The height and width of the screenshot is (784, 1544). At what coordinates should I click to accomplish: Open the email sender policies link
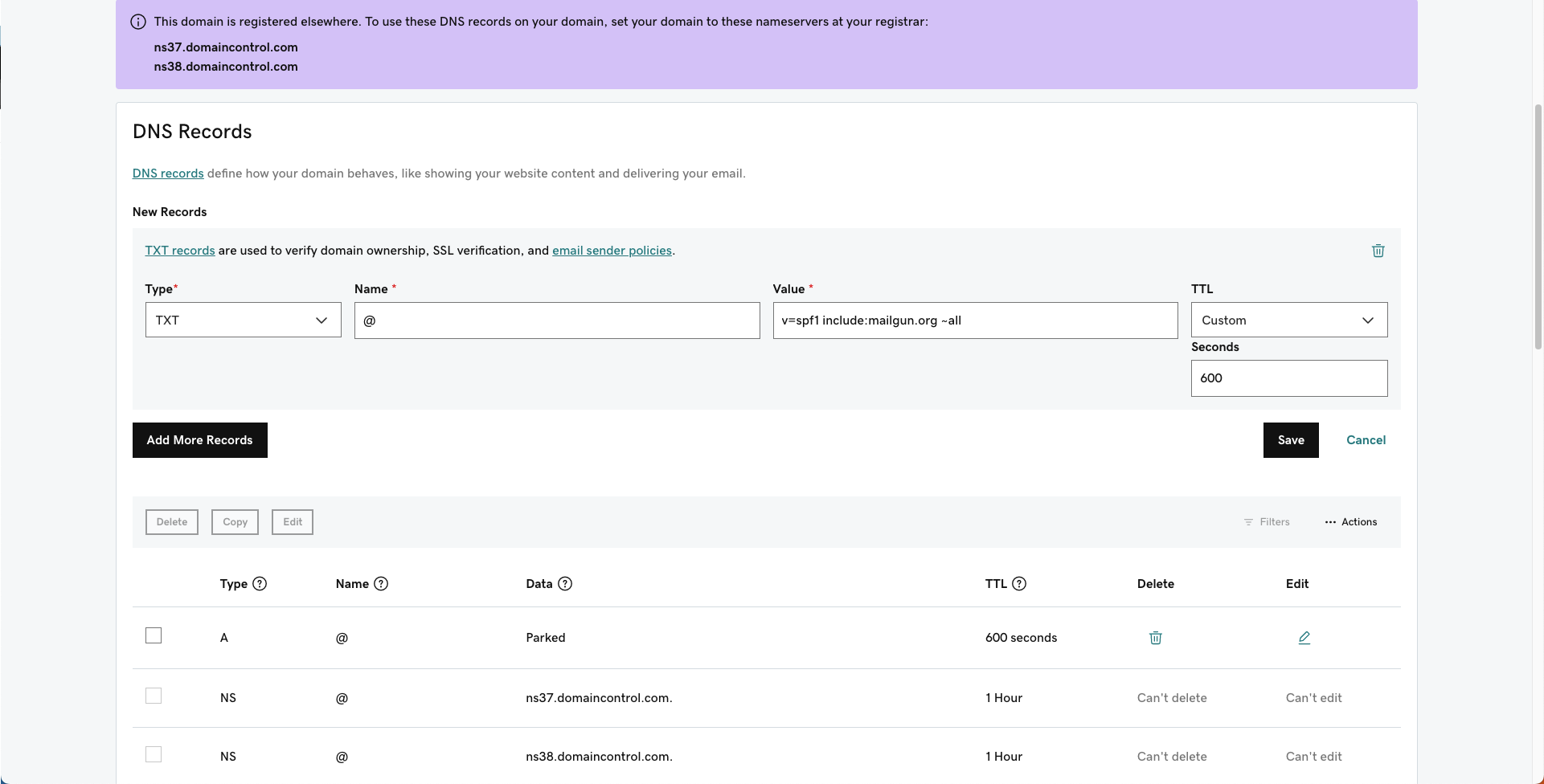(x=612, y=251)
